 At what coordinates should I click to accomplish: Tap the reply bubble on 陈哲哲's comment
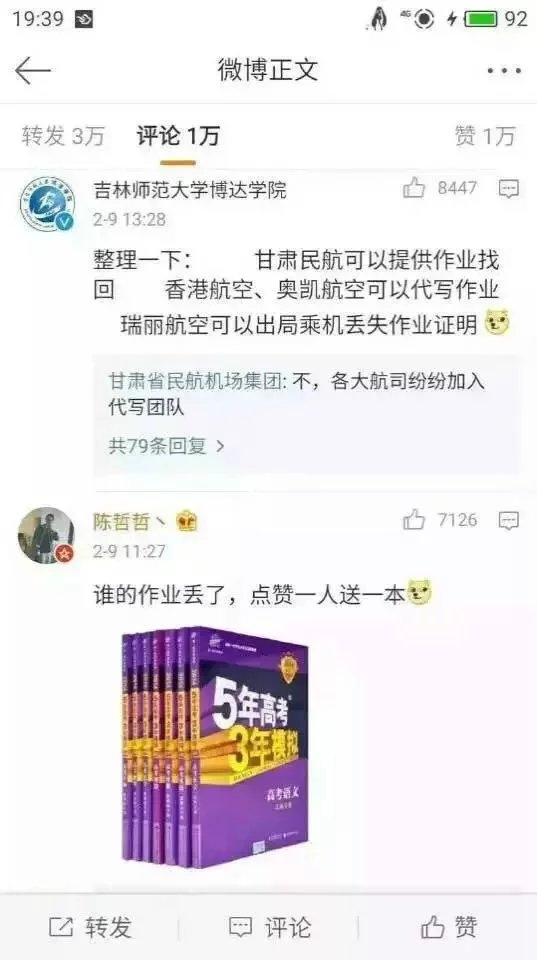point(509,521)
